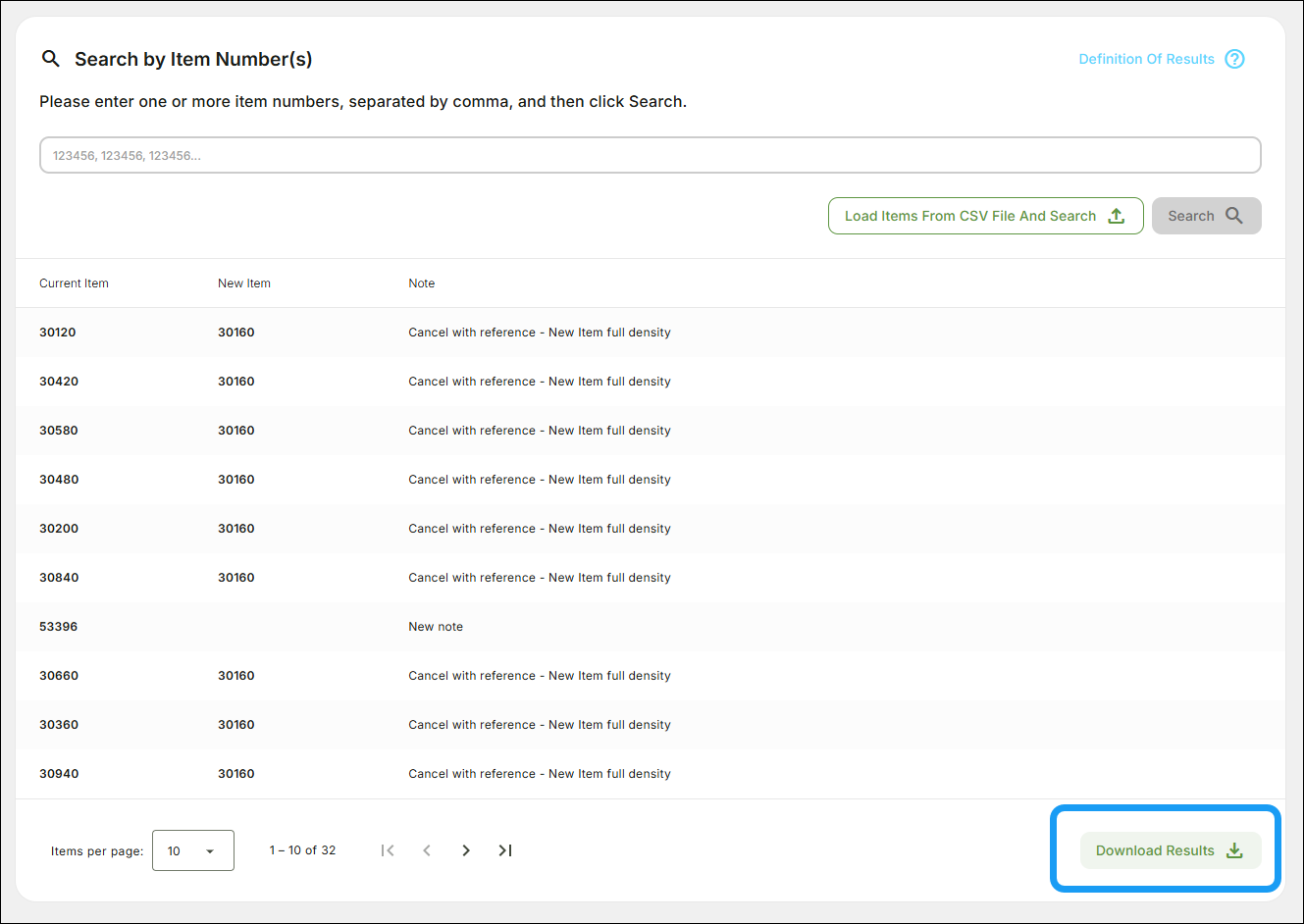Click the New note text in the table
This screenshot has width=1304, height=924.
point(436,627)
